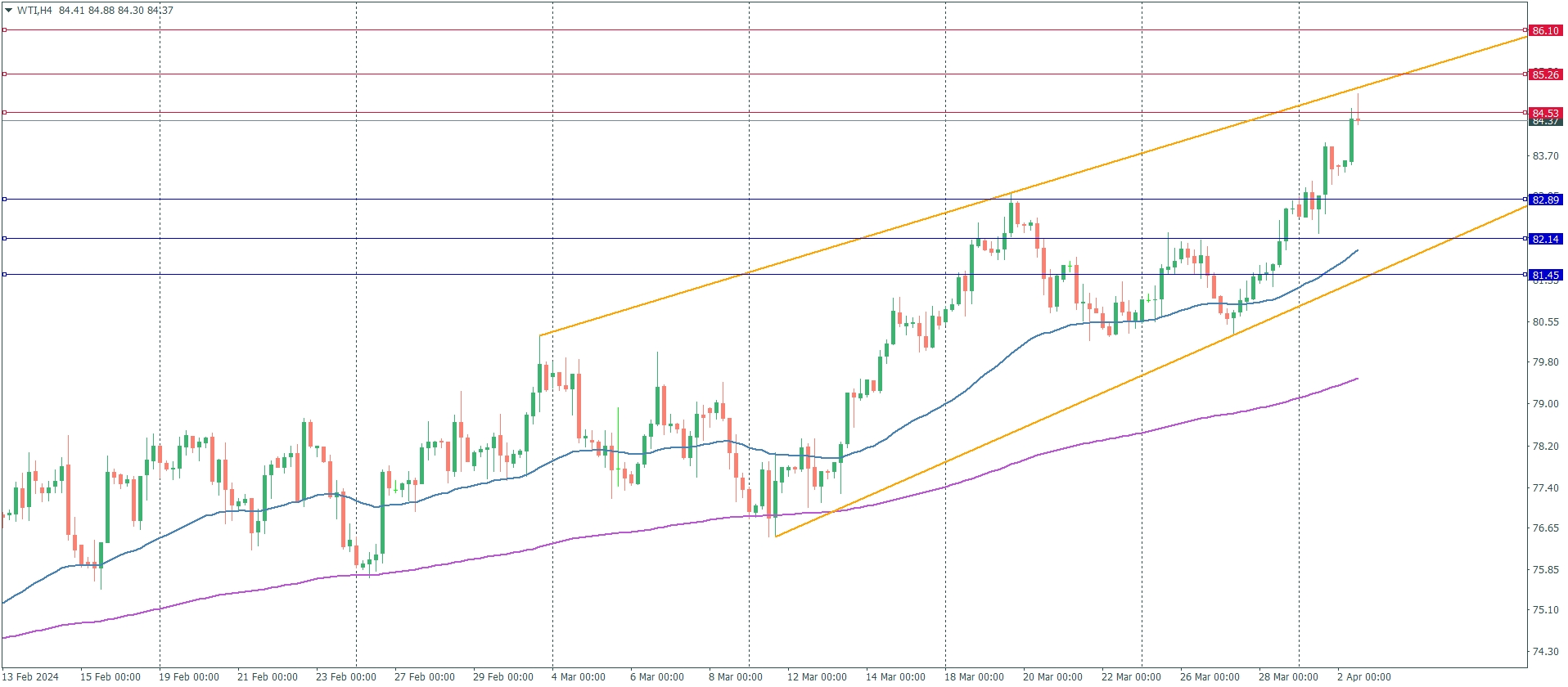Open the chart menu triangle beside WTI,H4
Image resolution: width=1568 pixels, height=687 pixels.
point(8,11)
